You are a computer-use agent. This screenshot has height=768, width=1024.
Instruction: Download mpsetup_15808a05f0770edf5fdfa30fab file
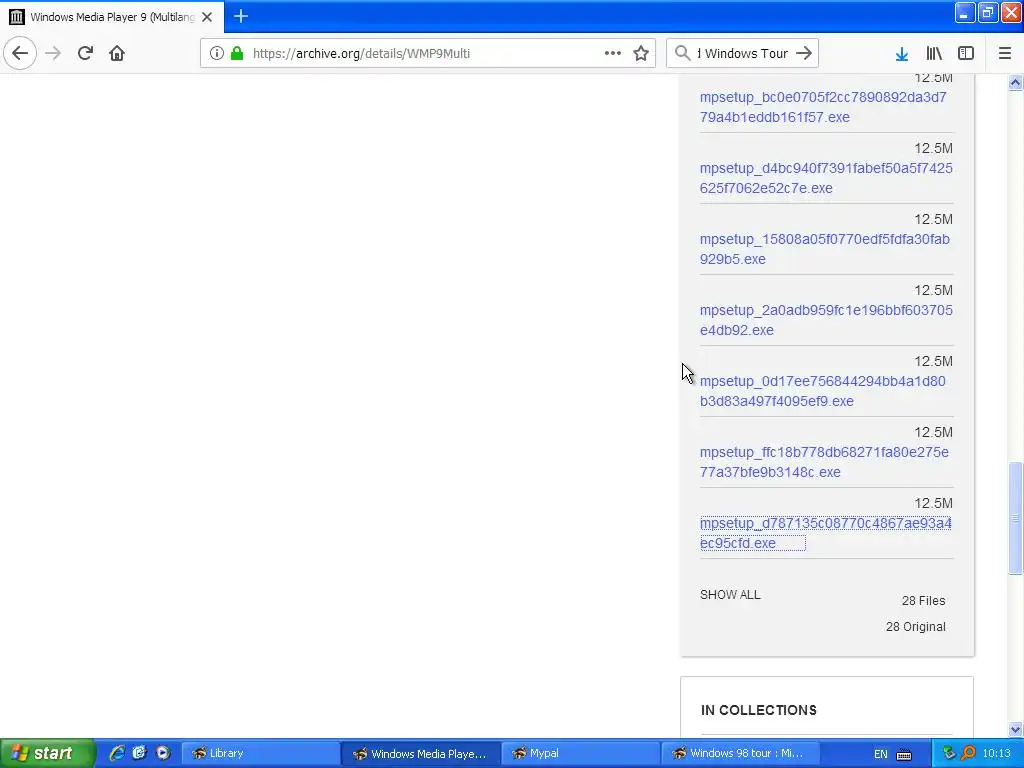coord(825,249)
